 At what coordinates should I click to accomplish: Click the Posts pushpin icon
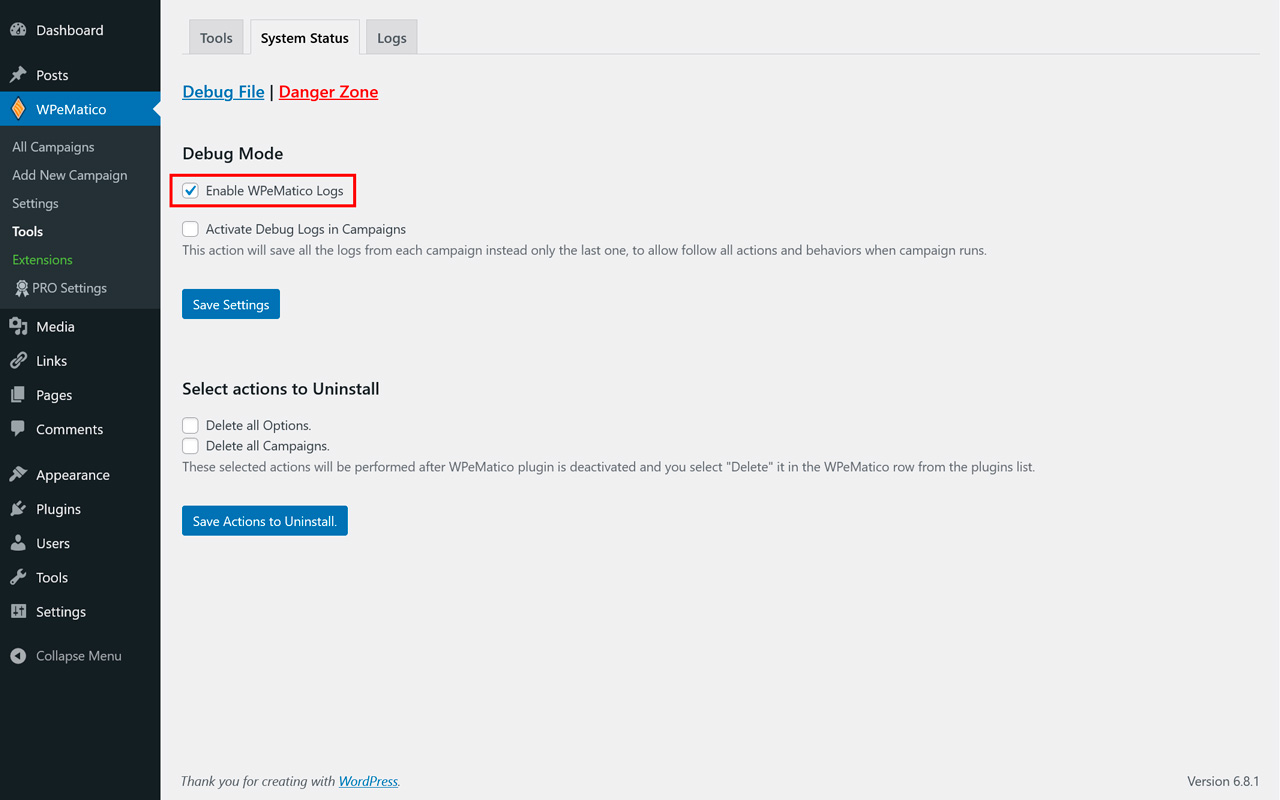tap(18, 75)
